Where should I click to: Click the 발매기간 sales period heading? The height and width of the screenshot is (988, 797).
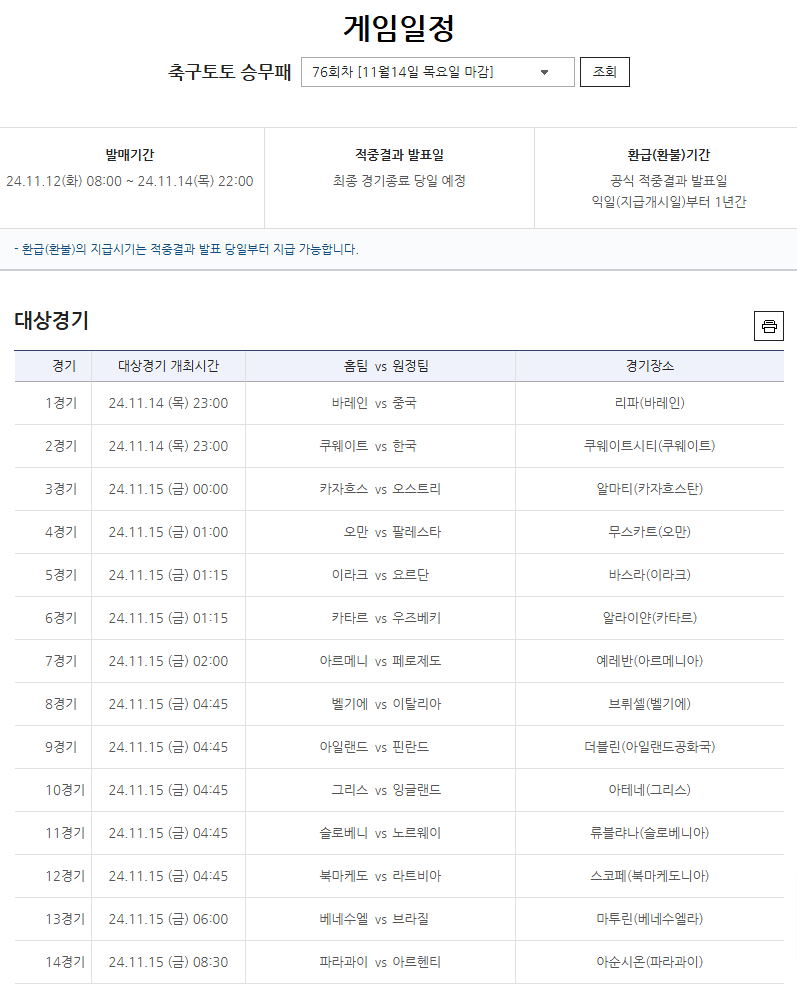[x=130, y=155]
